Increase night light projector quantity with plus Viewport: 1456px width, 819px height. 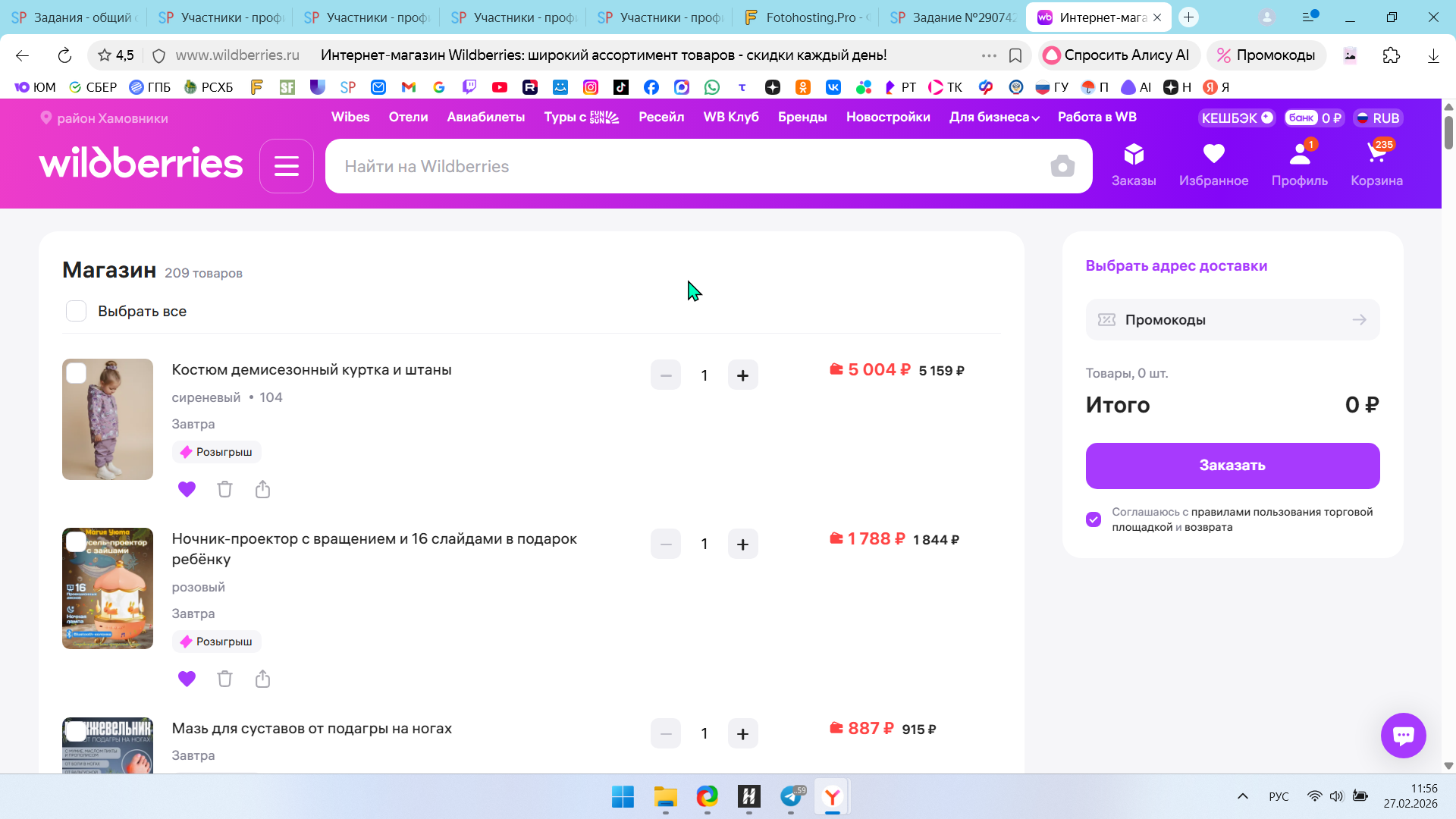[742, 544]
